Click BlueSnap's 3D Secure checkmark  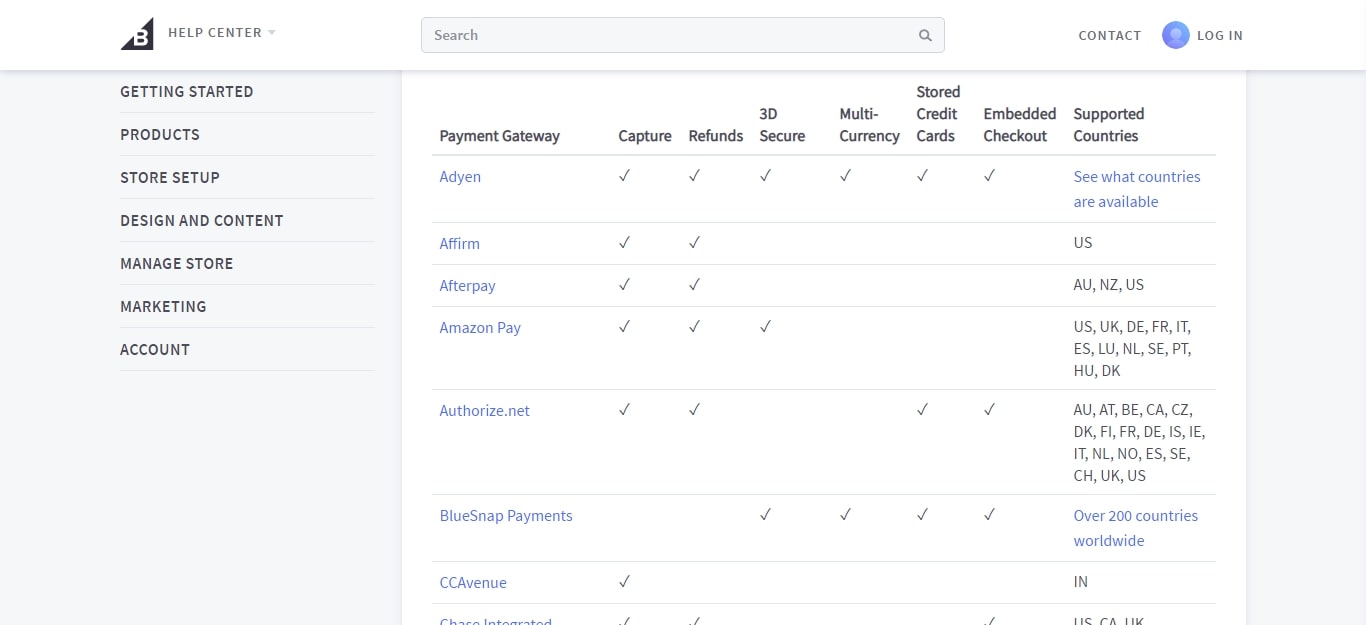tap(765, 515)
